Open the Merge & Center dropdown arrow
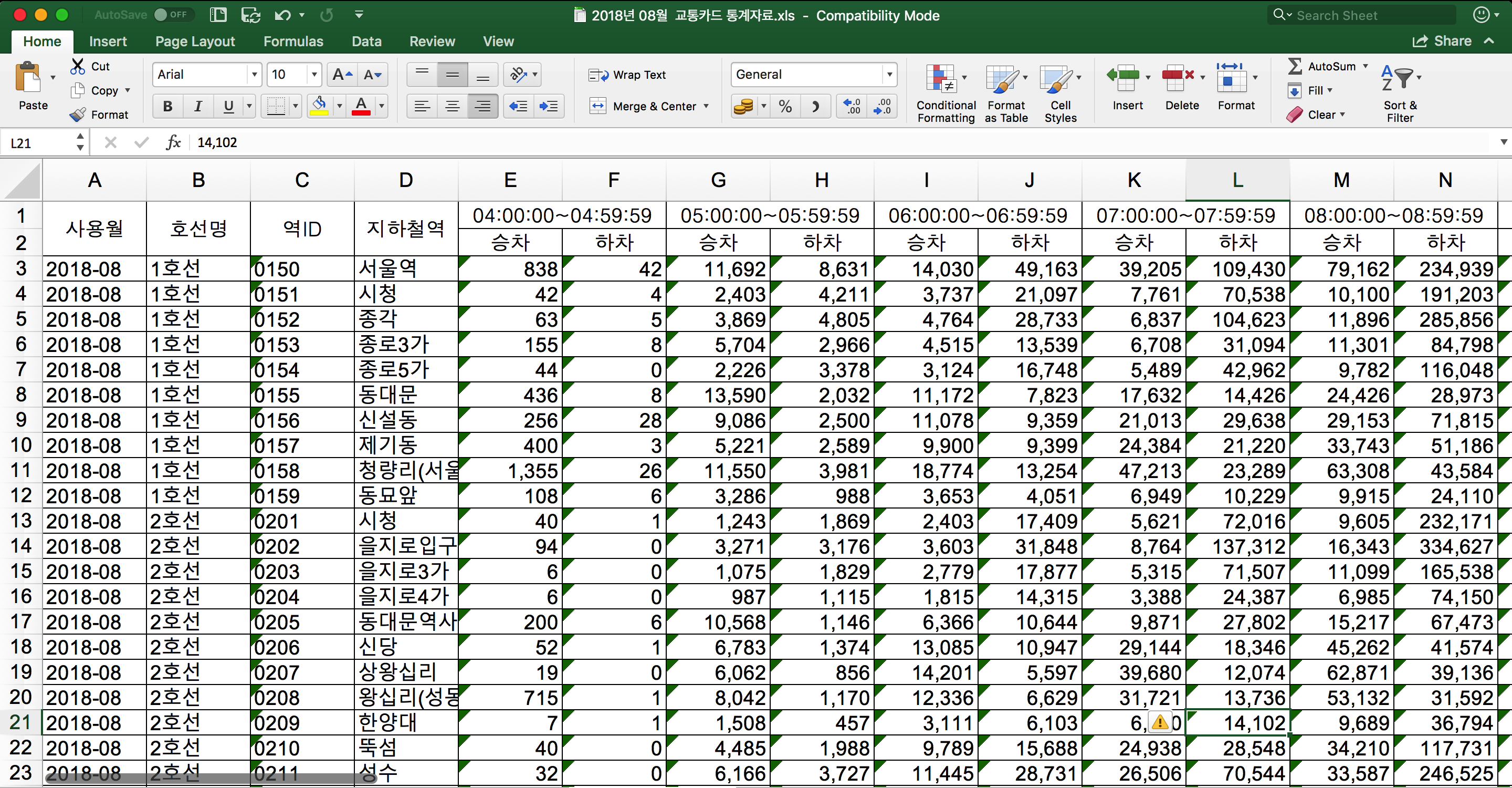This screenshot has height=788, width=1512. click(x=706, y=106)
